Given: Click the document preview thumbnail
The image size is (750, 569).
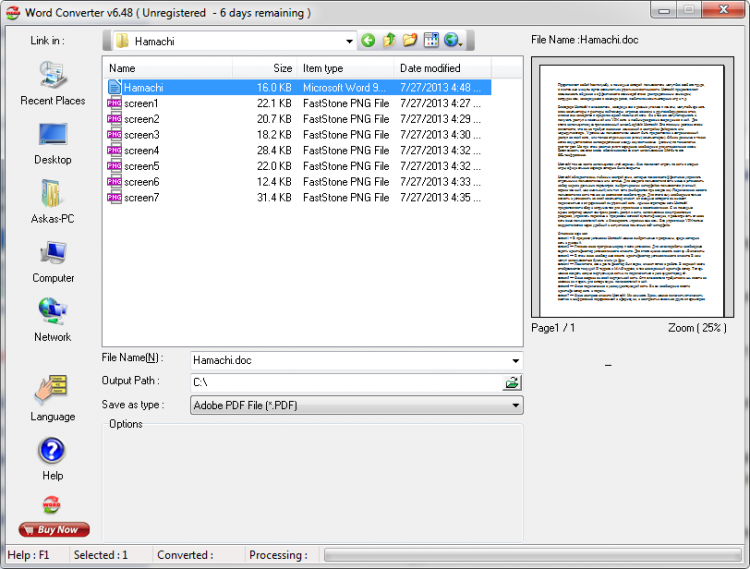Looking at the screenshot, I should coord(632,187).
